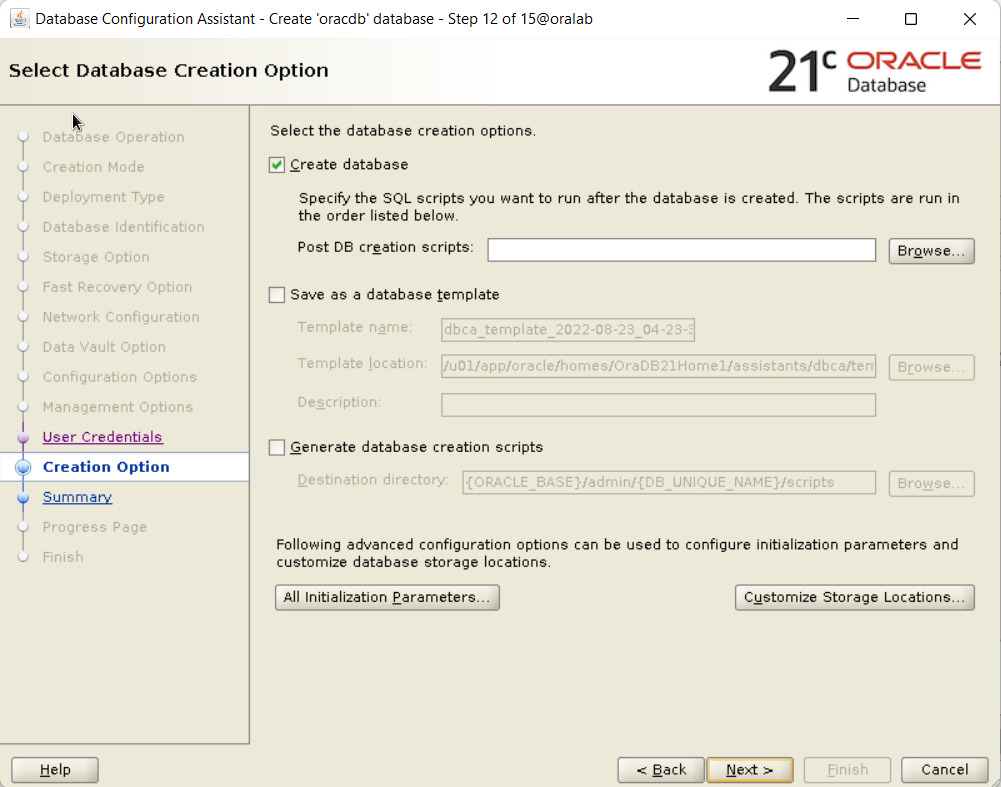This screenshot has height=787, width=1001.
Task: Click the Java icon in title bar
Action: 19,19
